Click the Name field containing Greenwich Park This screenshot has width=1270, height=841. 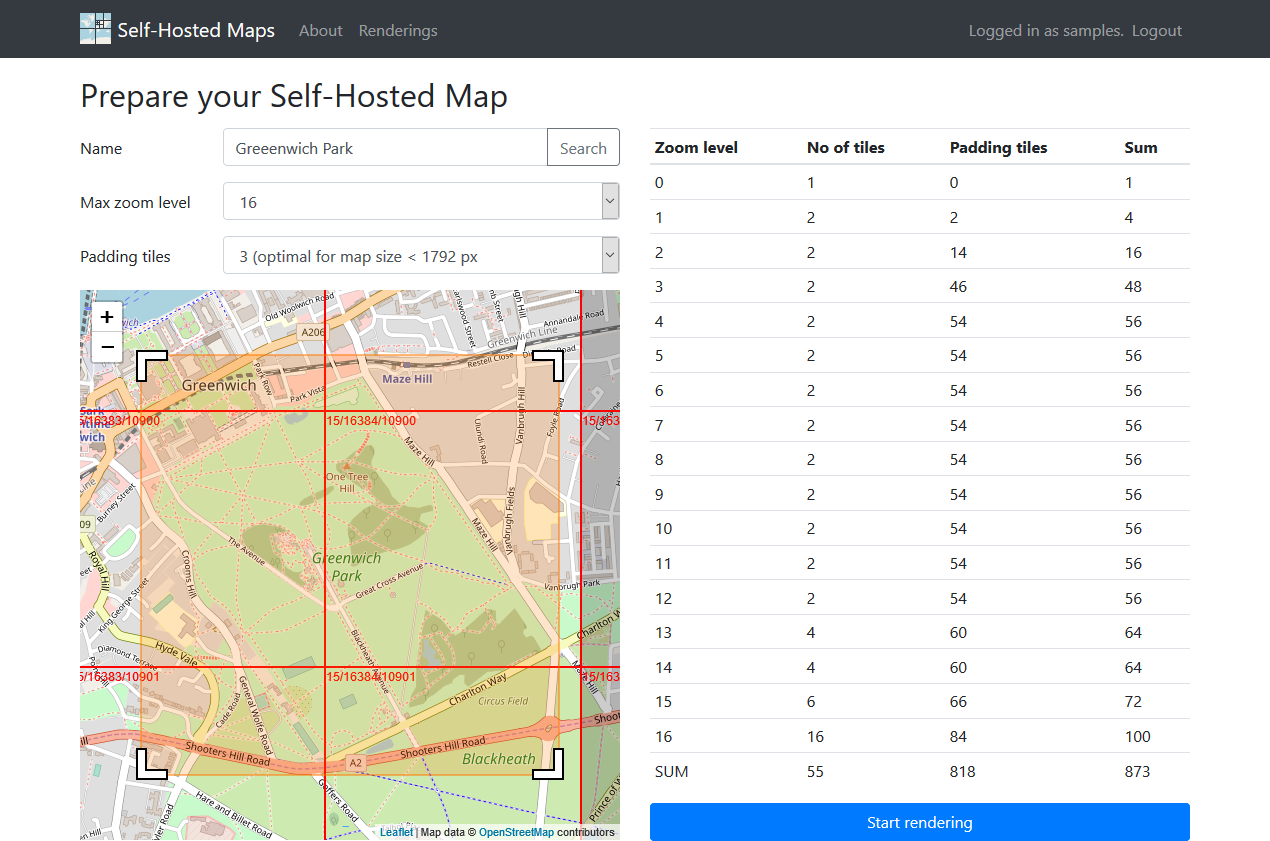[384, 147]
